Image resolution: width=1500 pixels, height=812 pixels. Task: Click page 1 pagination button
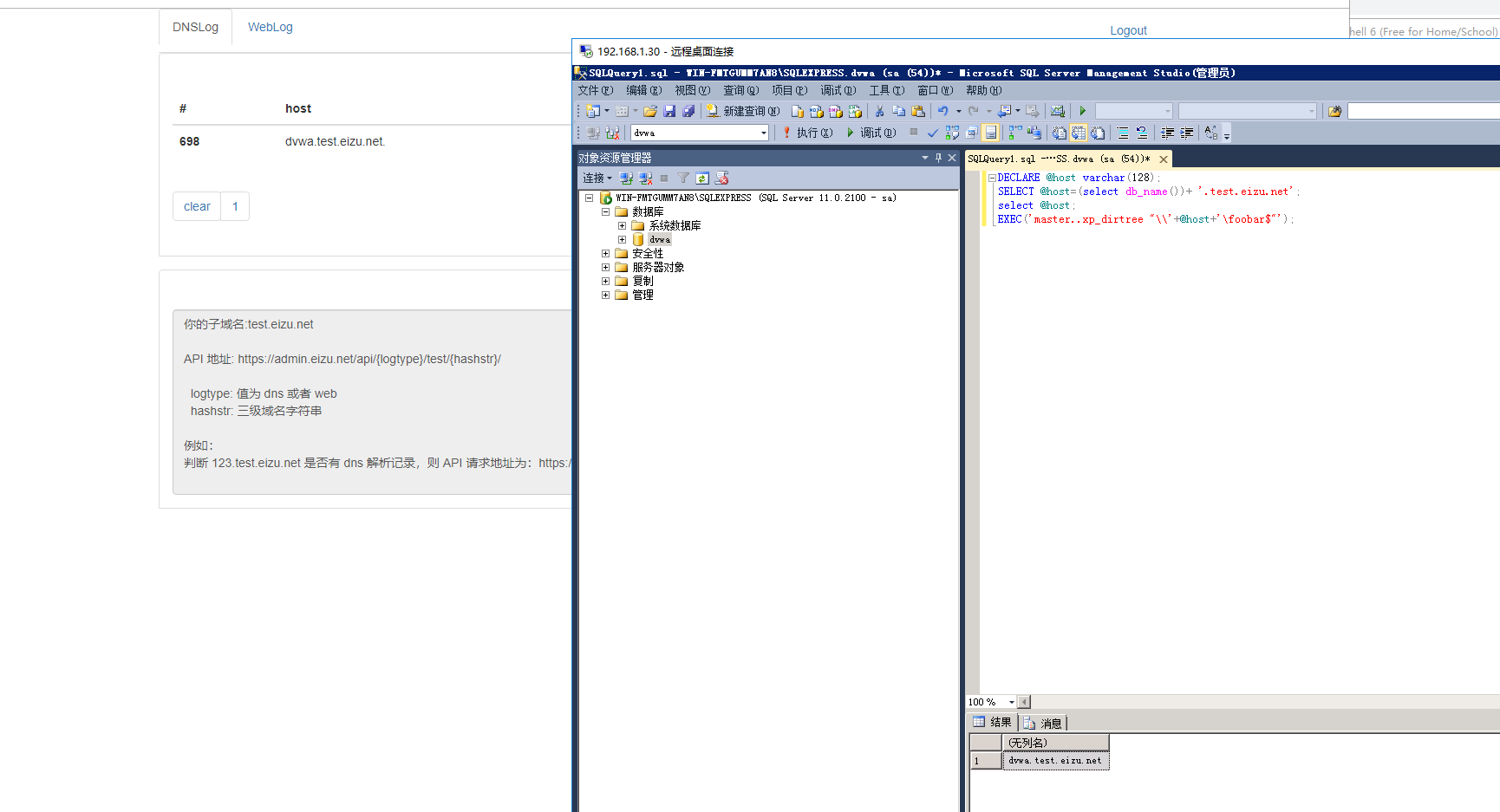point(235,206)
